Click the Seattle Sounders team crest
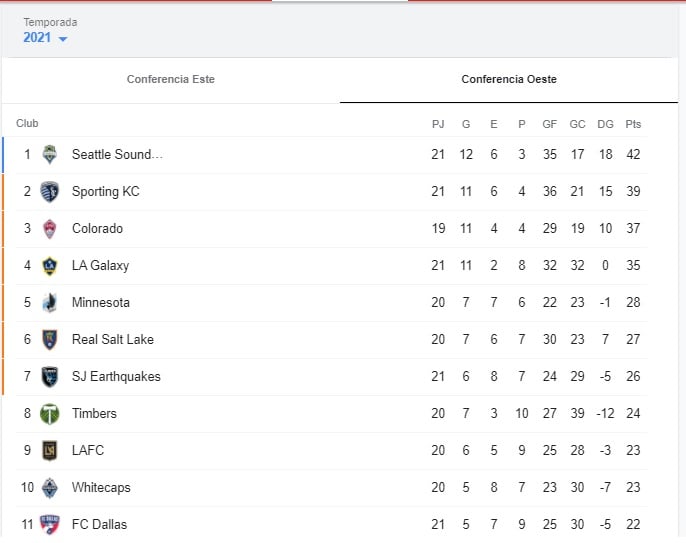This screenshot has width=686, height=543. [49, 155]
